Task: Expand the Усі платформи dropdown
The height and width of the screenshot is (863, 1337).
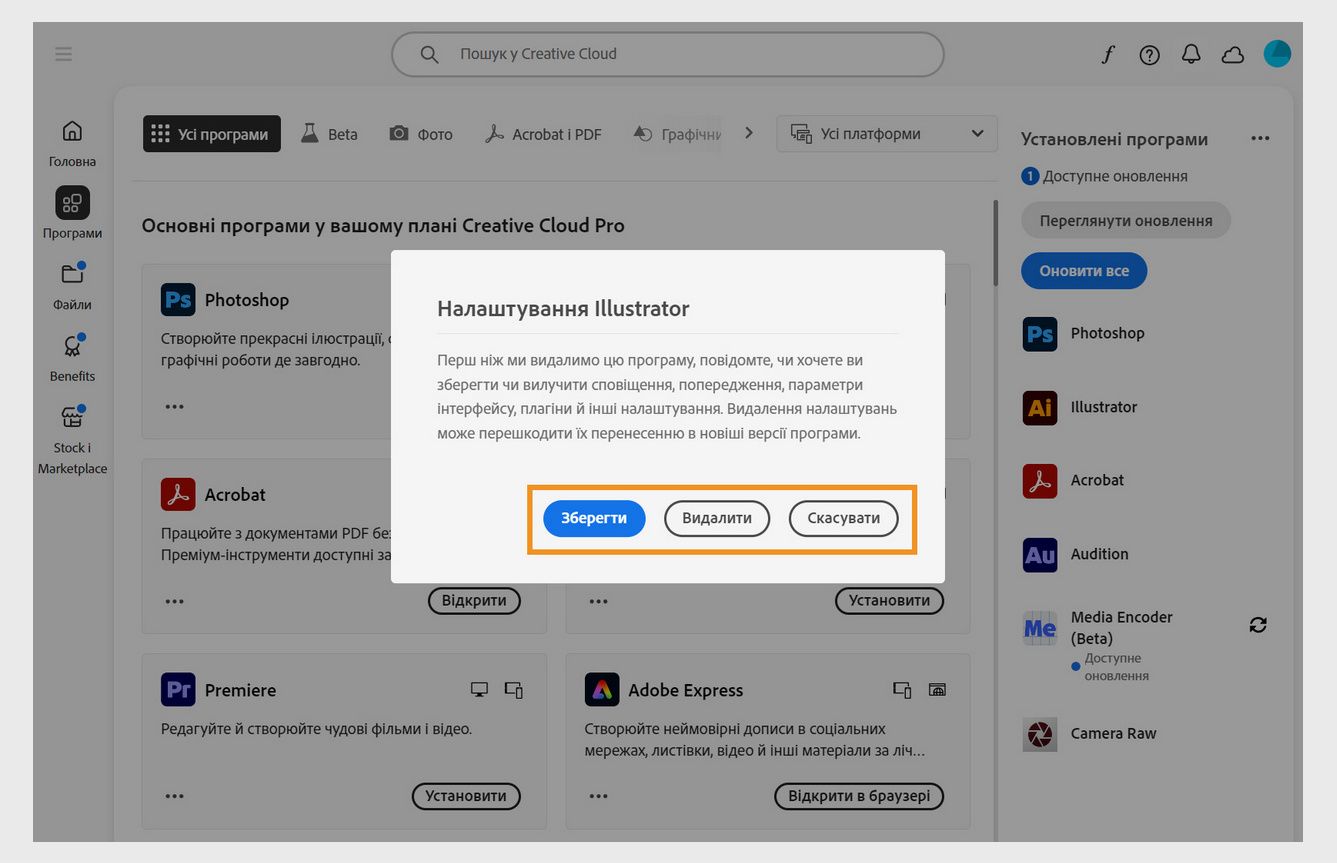Action: (x=887, y=134)
